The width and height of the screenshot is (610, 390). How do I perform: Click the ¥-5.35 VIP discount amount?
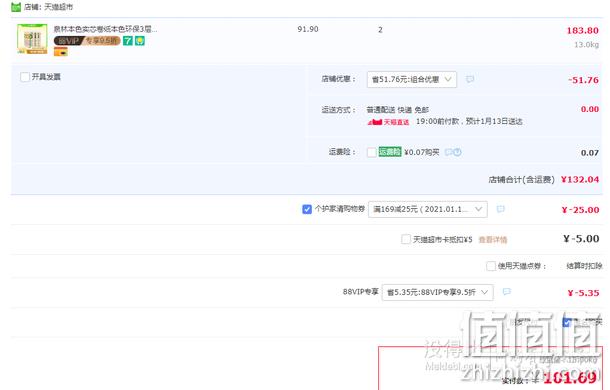pos(583,293)
